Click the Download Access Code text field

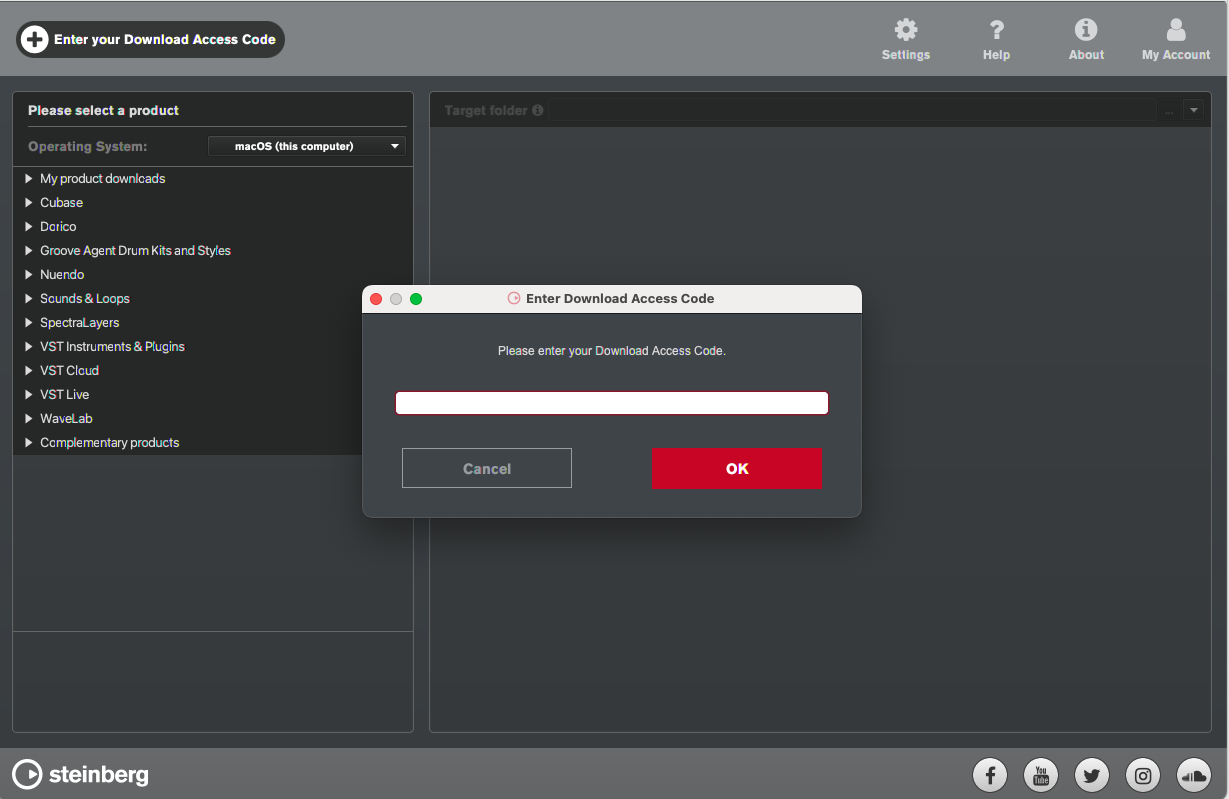click(611, 403)
